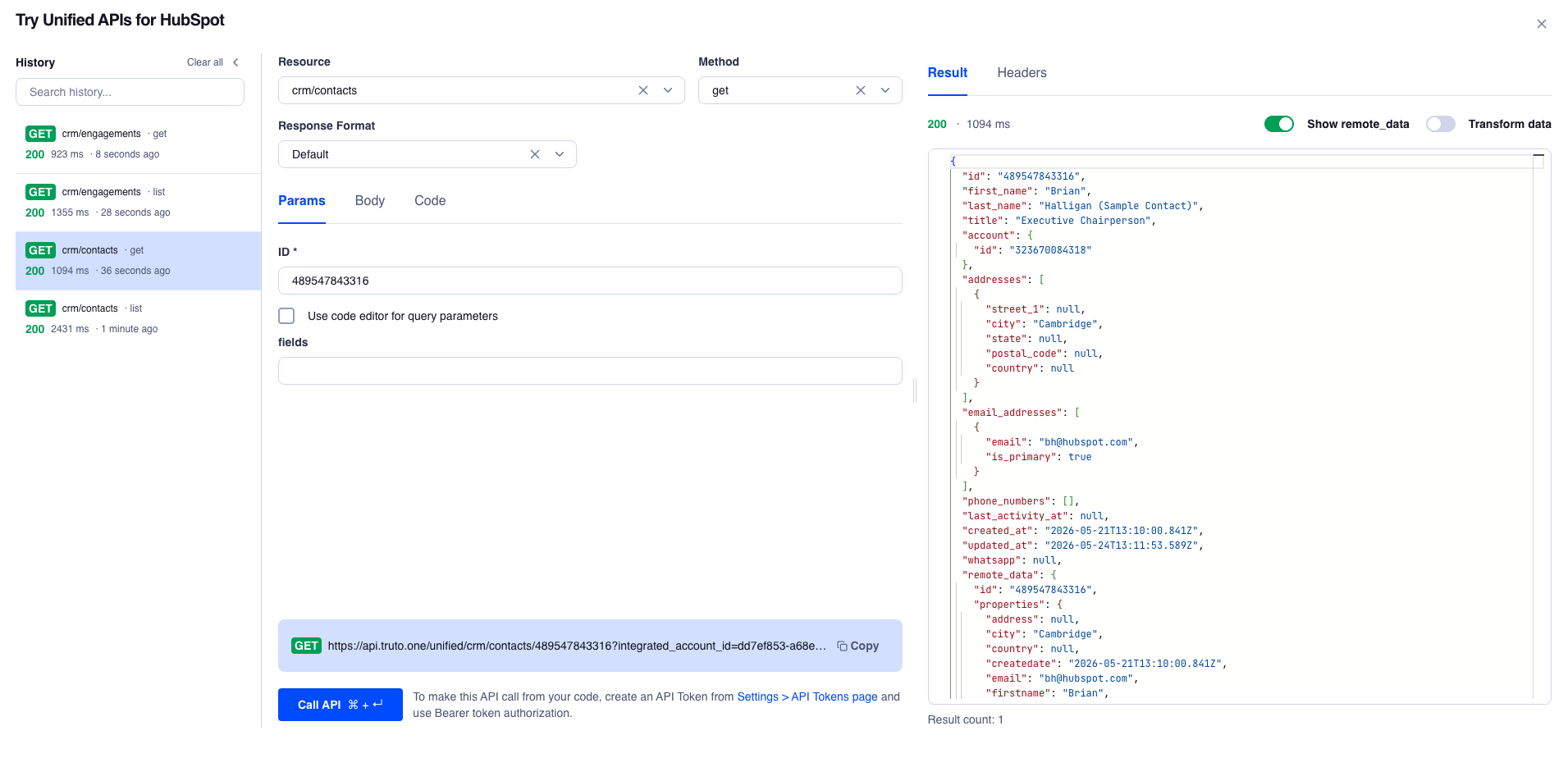This screenshot has height=758, width=1568.
Task: Check Use code editor for query parameters
Action: point(286,316)
